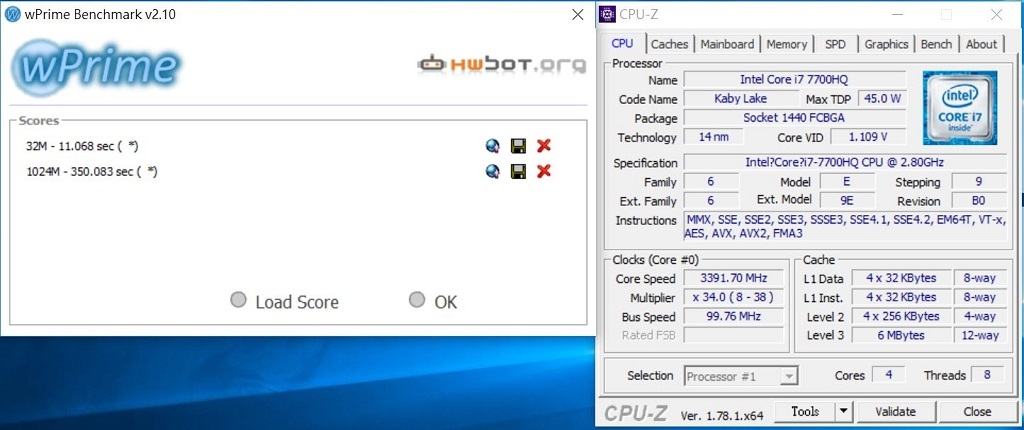Screen dimensions: 1024x430
Task: Delete the 32M score with red X
Action: (543, 146)
